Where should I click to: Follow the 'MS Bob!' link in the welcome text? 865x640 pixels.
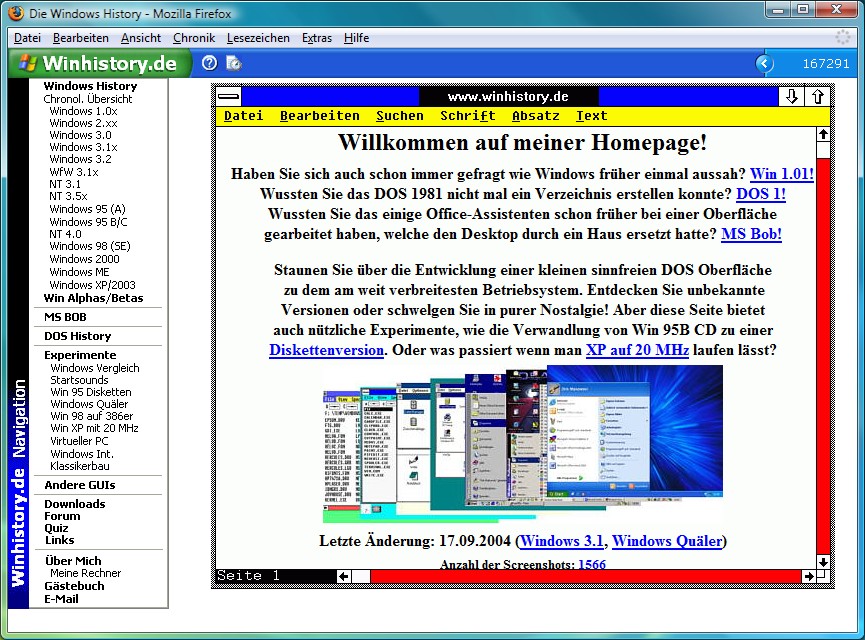[751, 234]
